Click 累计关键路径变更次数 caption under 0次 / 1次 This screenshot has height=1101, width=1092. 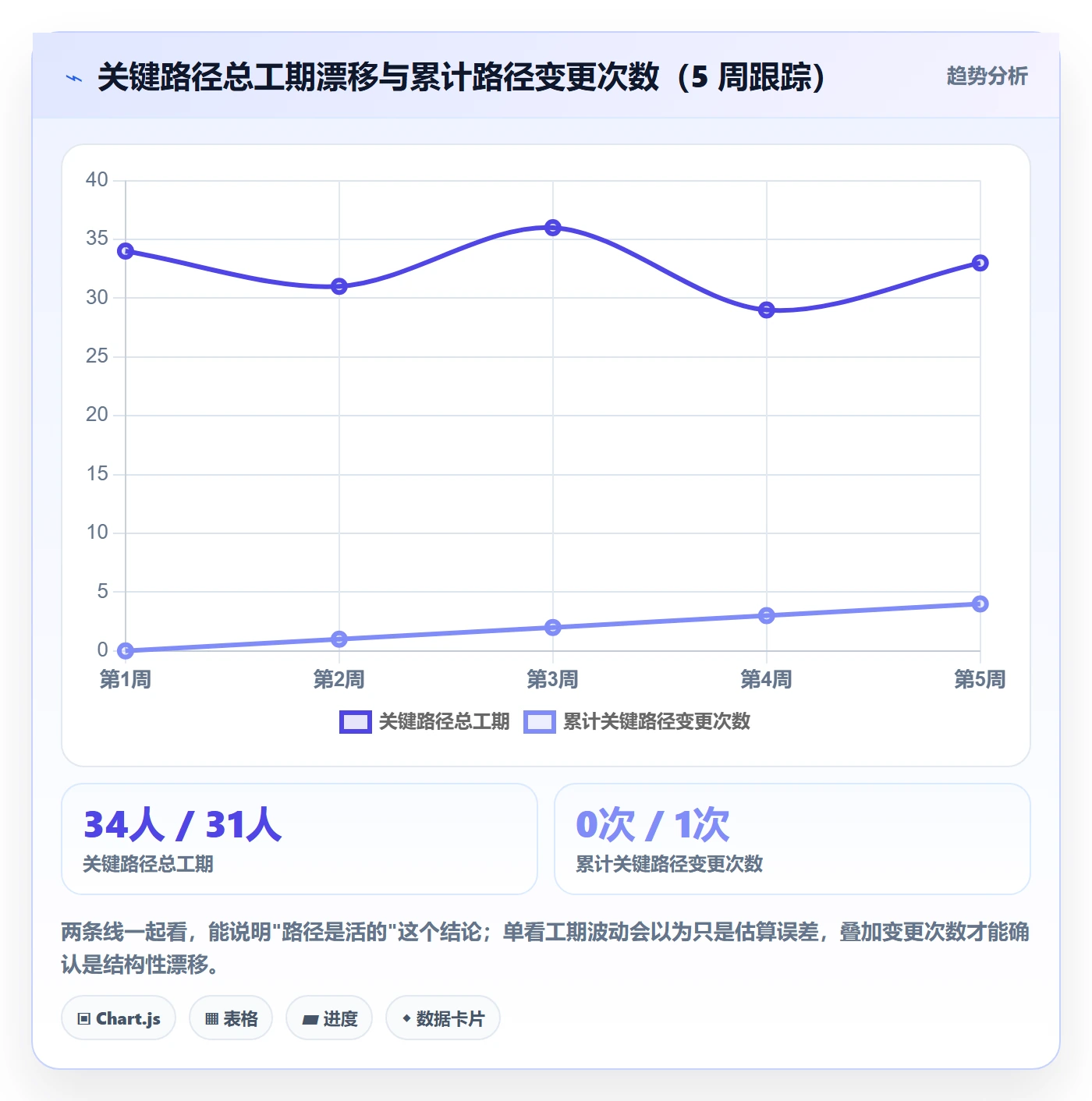click(669, 864)
